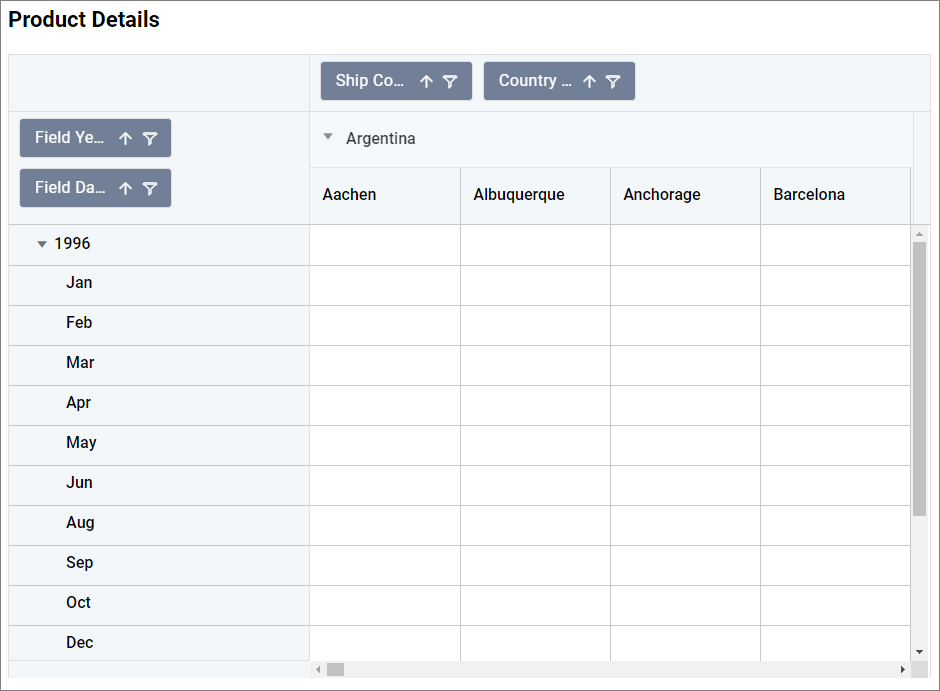Collapse the Argentina column group
Screen dimensions: 940x691
tap(328, 138)
